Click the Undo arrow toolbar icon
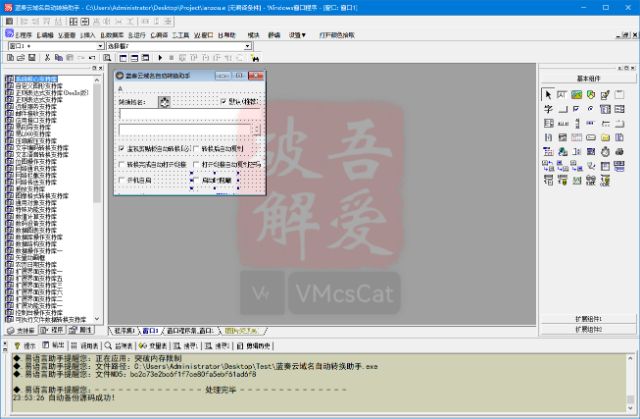Image resolution: width=640 pixels, height=419 pixels. [x=92, y=58]
